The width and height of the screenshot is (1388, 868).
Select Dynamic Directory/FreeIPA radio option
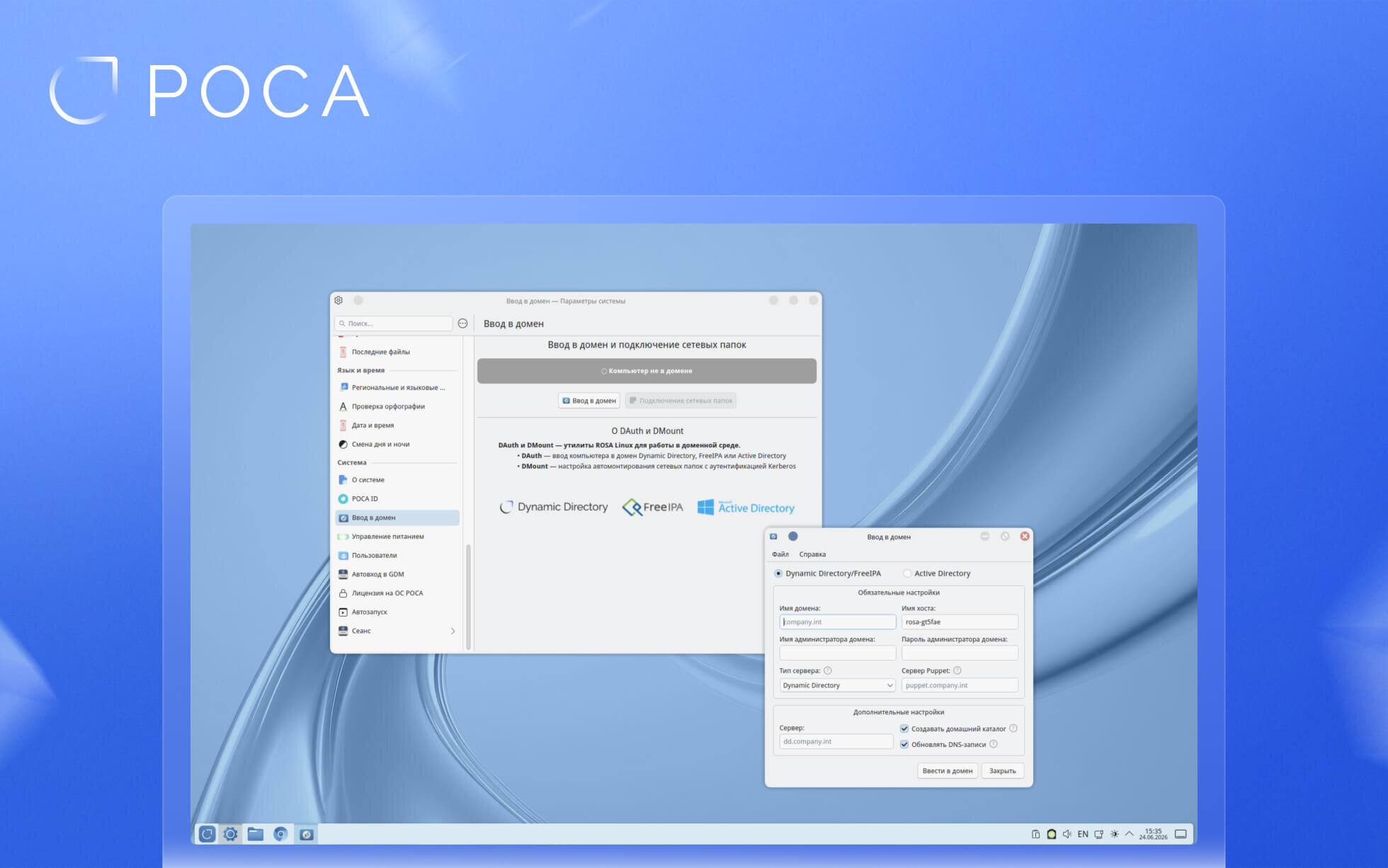point(778,573)
